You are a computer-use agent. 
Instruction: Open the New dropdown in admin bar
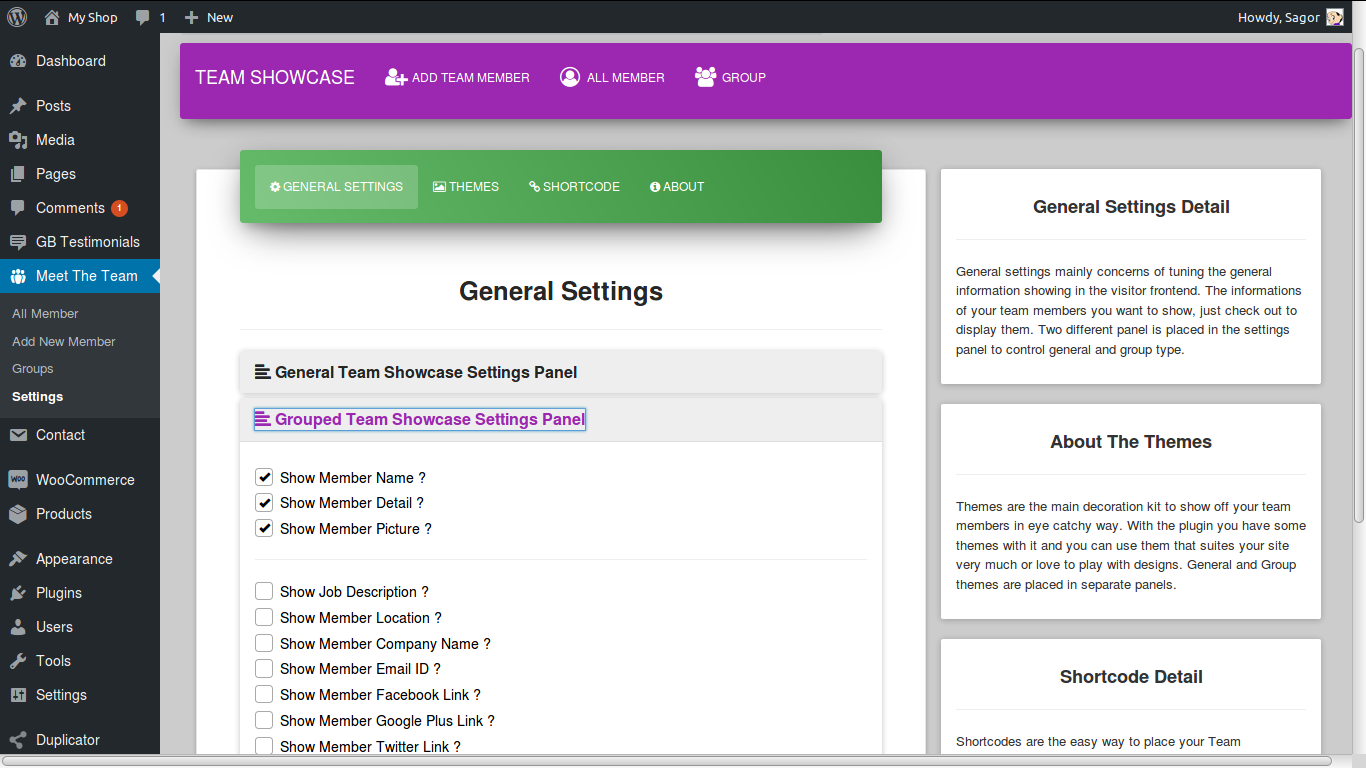coord(209,17)
